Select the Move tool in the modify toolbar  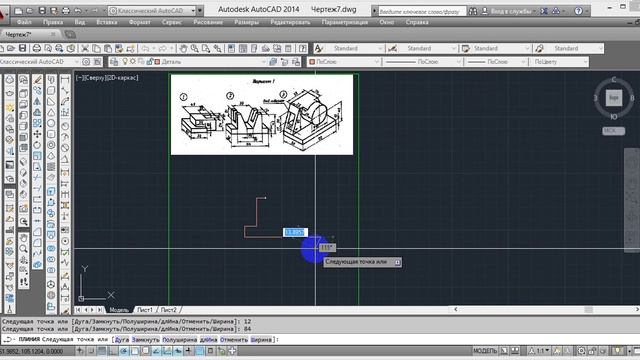coord(37,134)
